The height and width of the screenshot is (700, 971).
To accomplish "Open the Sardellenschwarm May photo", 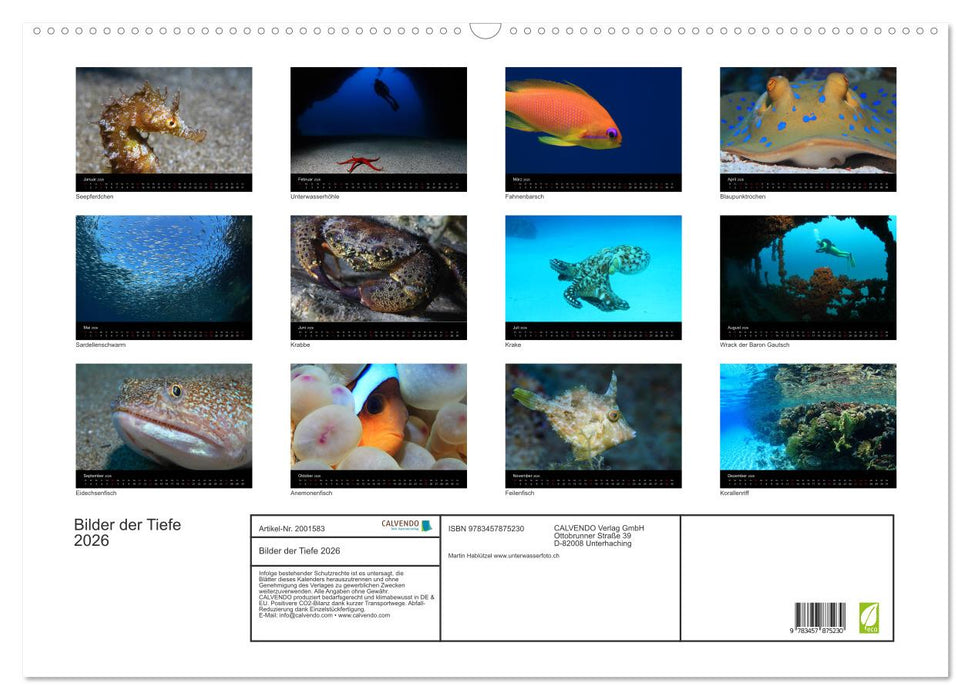I will (x=163, y=277).
